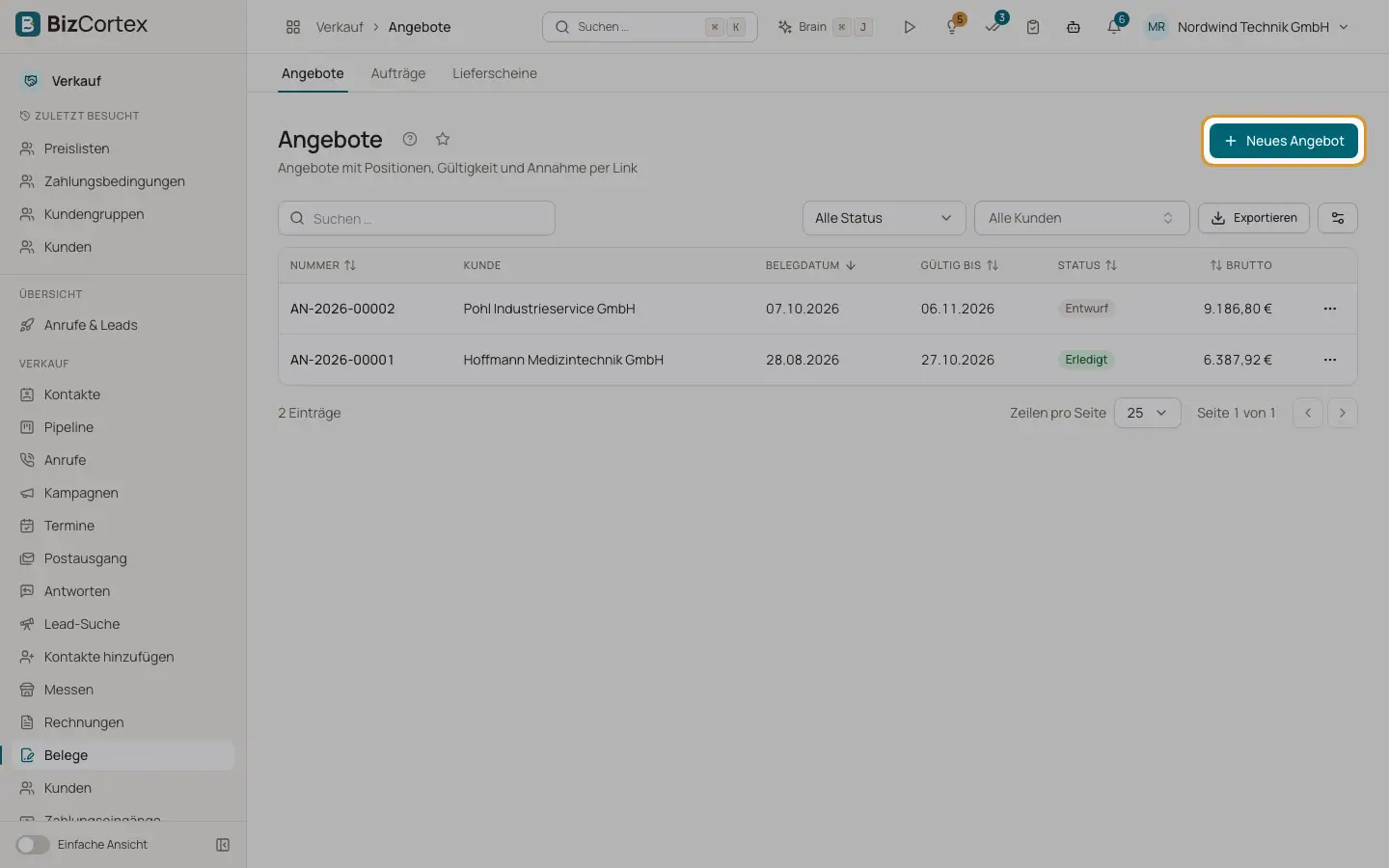Click Verkauf in the breadcrumb
The image size is (1389, 868).
pyautogui.click(x=340, y=27)
